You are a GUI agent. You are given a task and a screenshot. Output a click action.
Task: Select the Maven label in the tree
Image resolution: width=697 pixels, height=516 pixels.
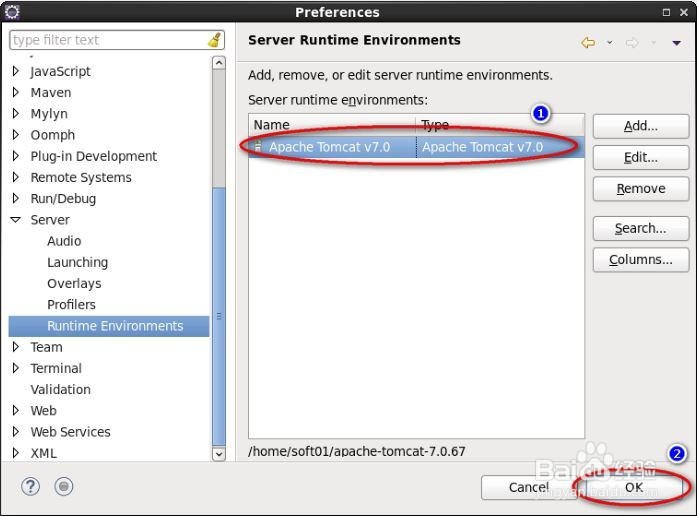click(x=51, y=92)
